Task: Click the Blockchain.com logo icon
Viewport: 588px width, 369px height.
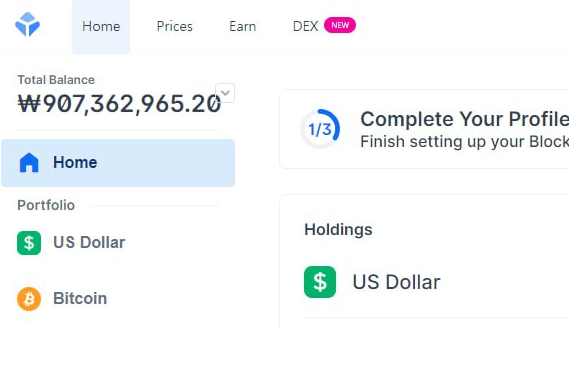Action: (x=27, y=24)
